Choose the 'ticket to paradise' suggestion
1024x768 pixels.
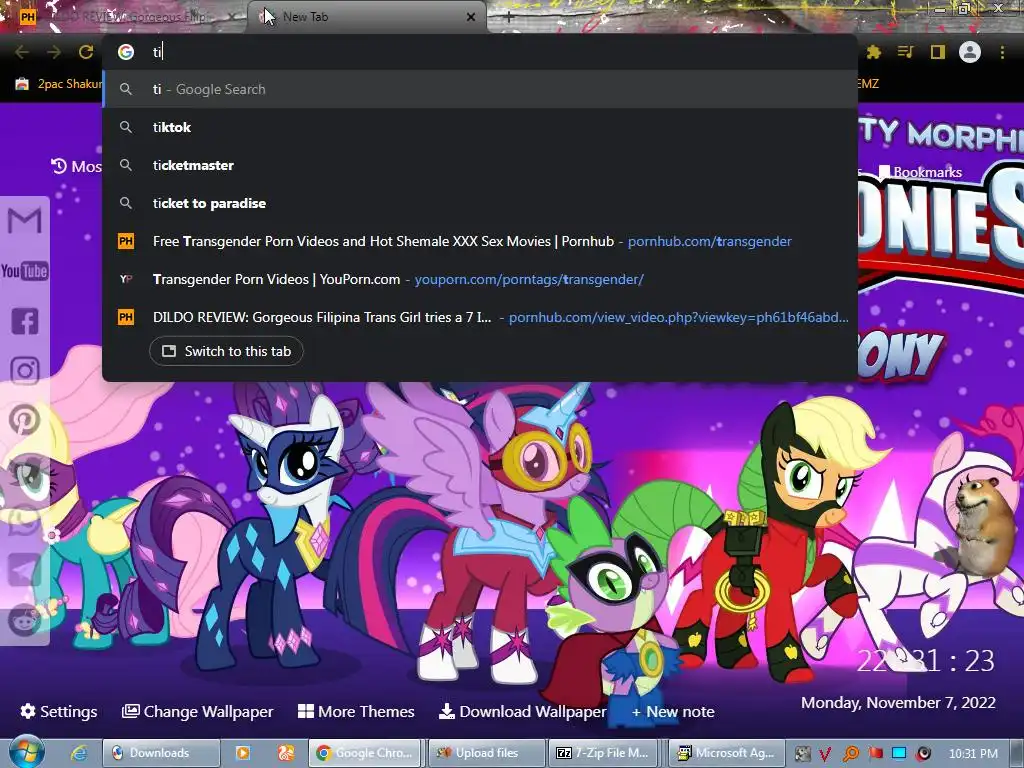(x=480, y=203)
